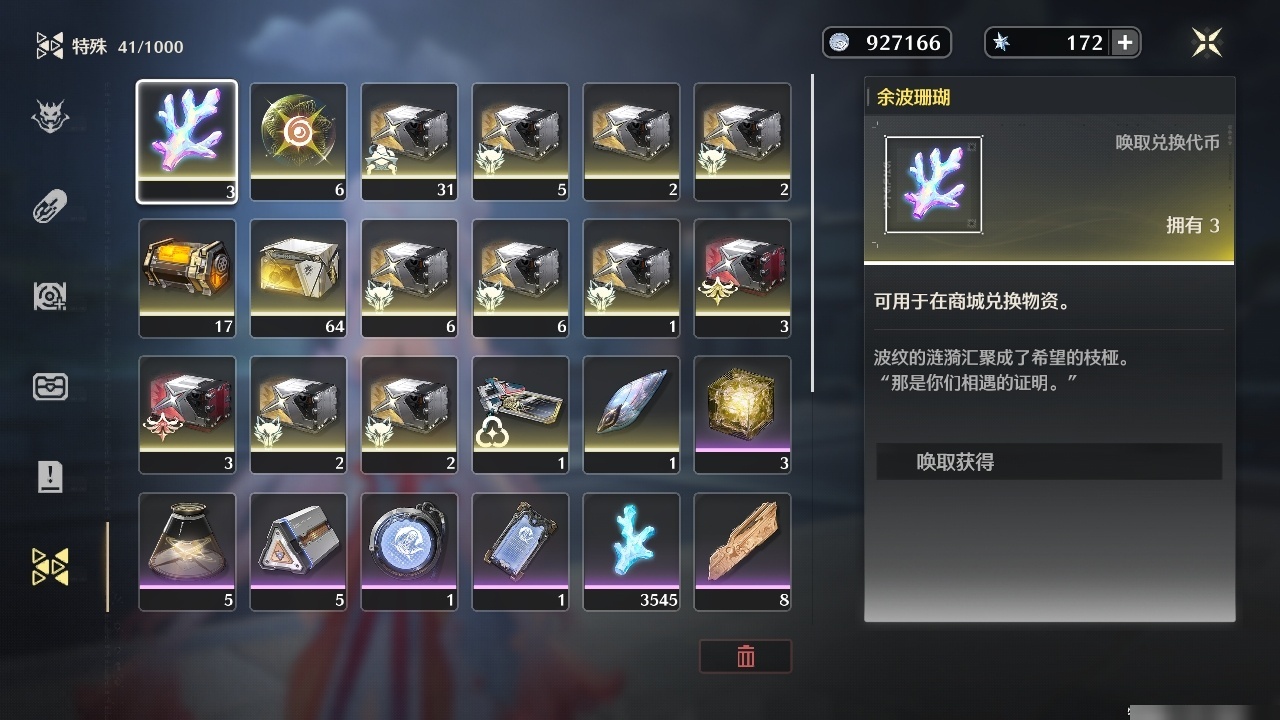
Task: Select the feather-shaped crystal item
Action: click(x=631, y=415)
